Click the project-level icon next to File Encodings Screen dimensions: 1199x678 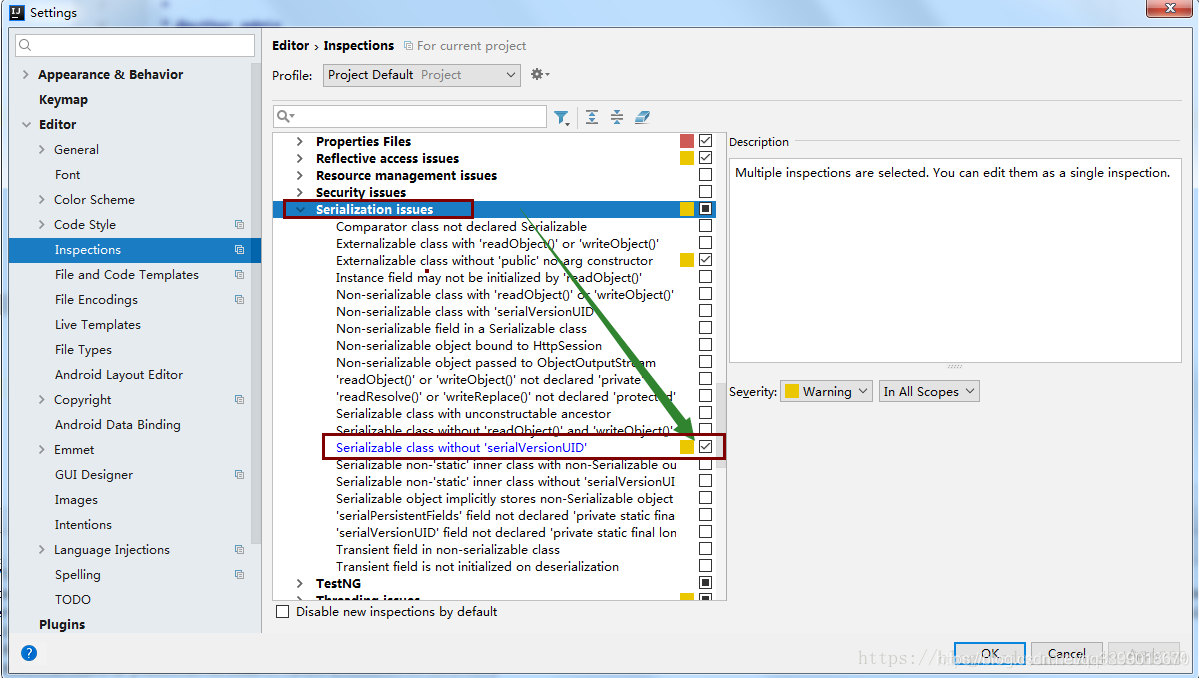pyautogui.click(x=239, y=300)
